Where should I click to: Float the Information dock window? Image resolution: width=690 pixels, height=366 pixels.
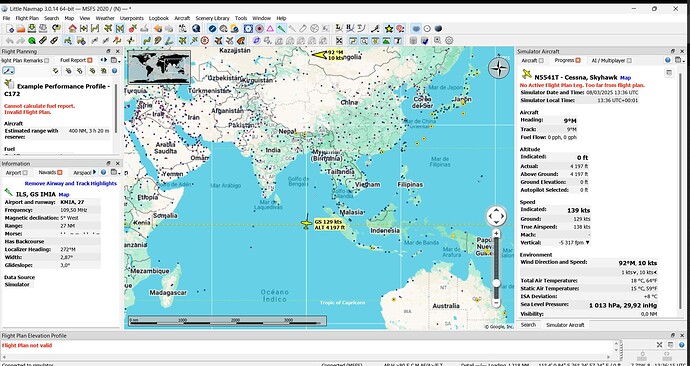pyautogui.click(x=108, y=164)
